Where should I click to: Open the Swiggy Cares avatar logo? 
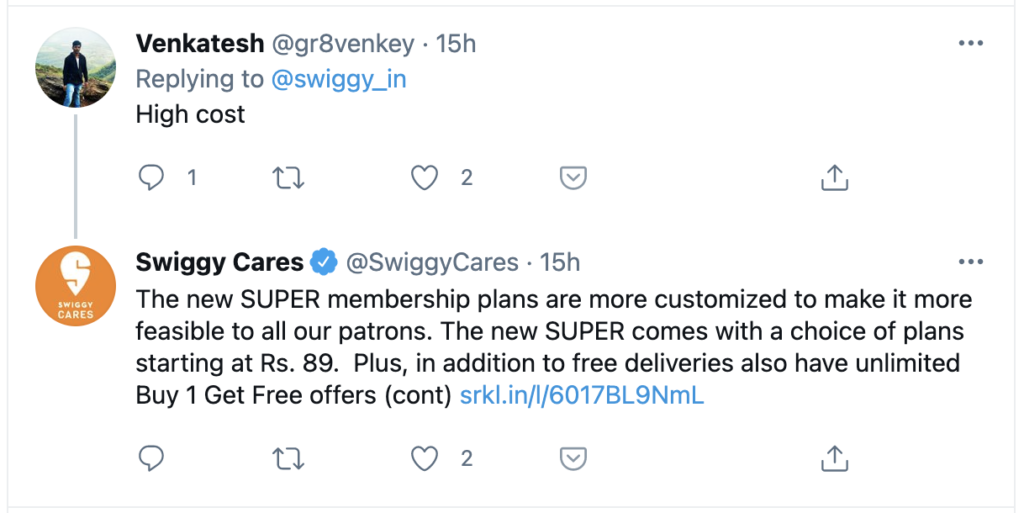76,286
